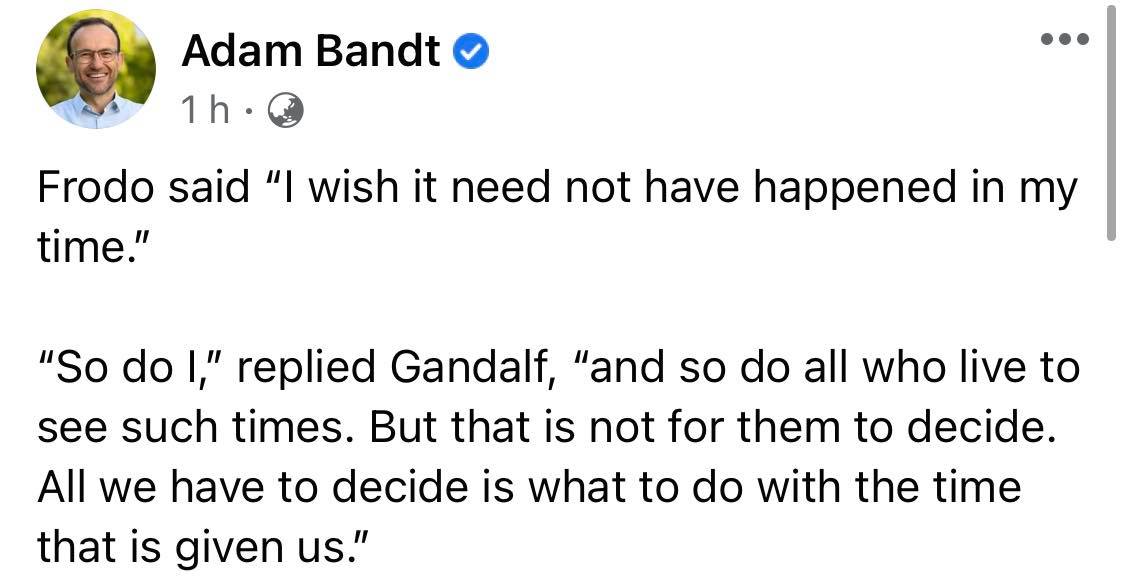
Task: Open Adam Bandt's profile picture
Action: coord(96,69)
